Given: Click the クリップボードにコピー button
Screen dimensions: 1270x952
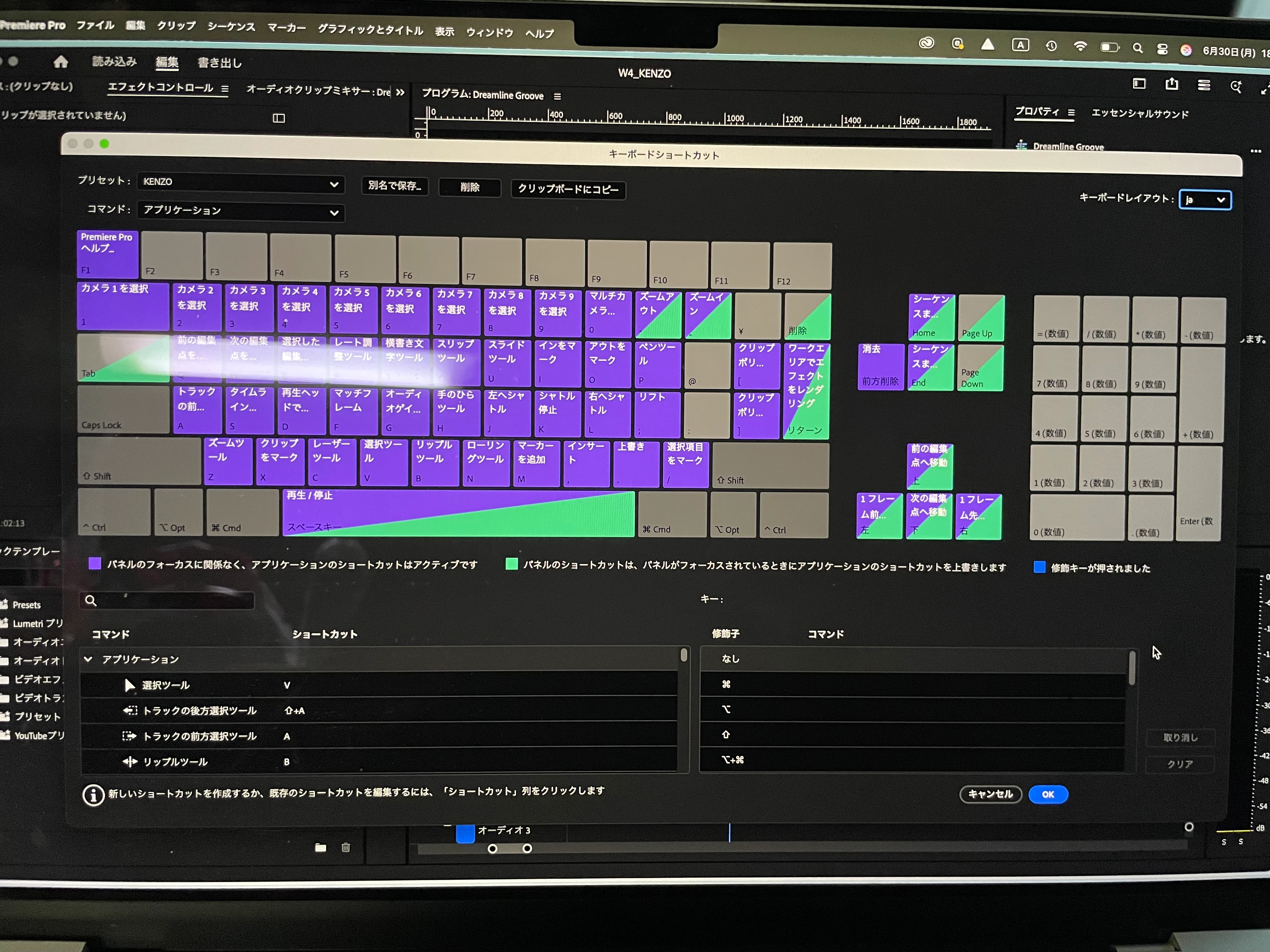Looking at the screenshot, I should [x=567, y=189].
